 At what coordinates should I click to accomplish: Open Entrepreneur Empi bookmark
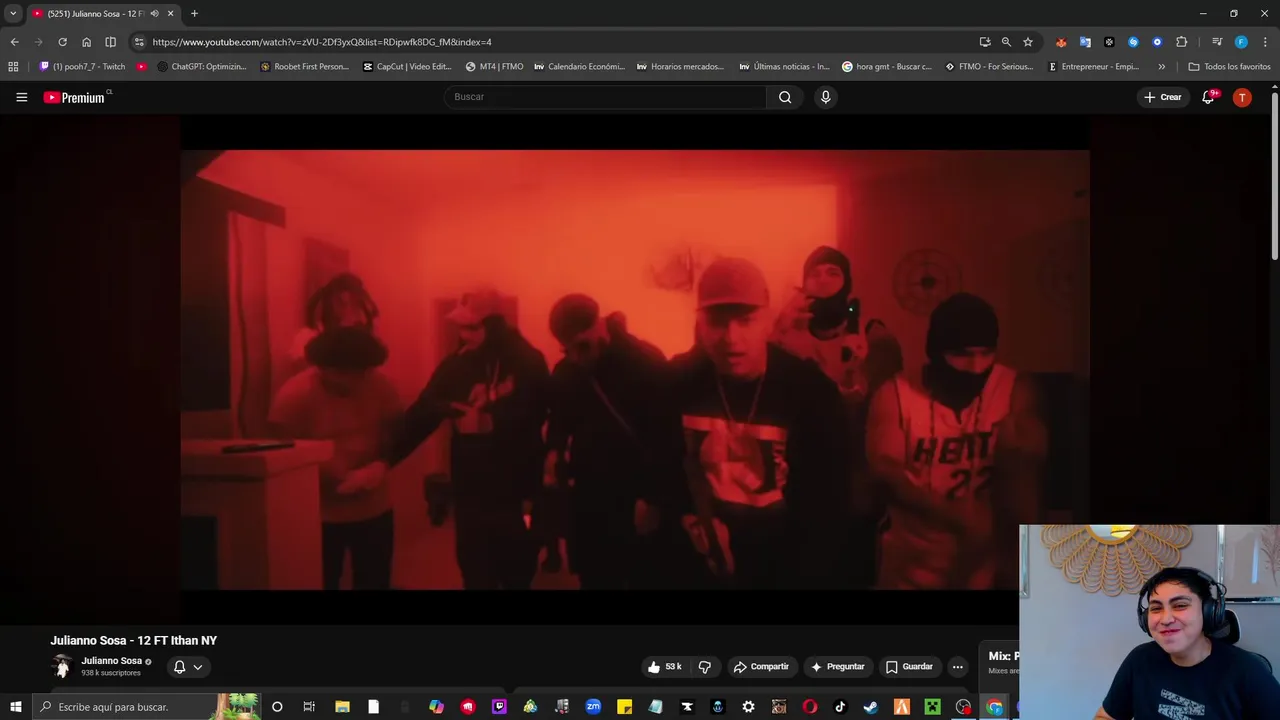tap(1093, 67)
